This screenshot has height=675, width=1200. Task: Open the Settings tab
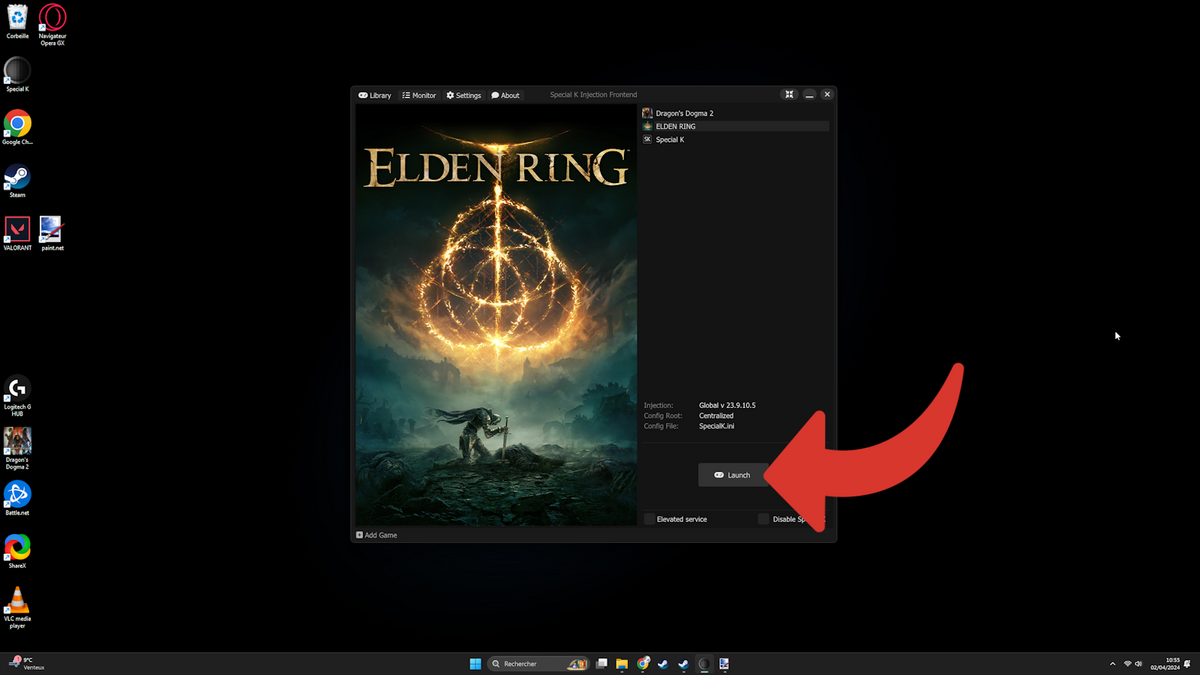pyautogui.click(x=464, y=95)
